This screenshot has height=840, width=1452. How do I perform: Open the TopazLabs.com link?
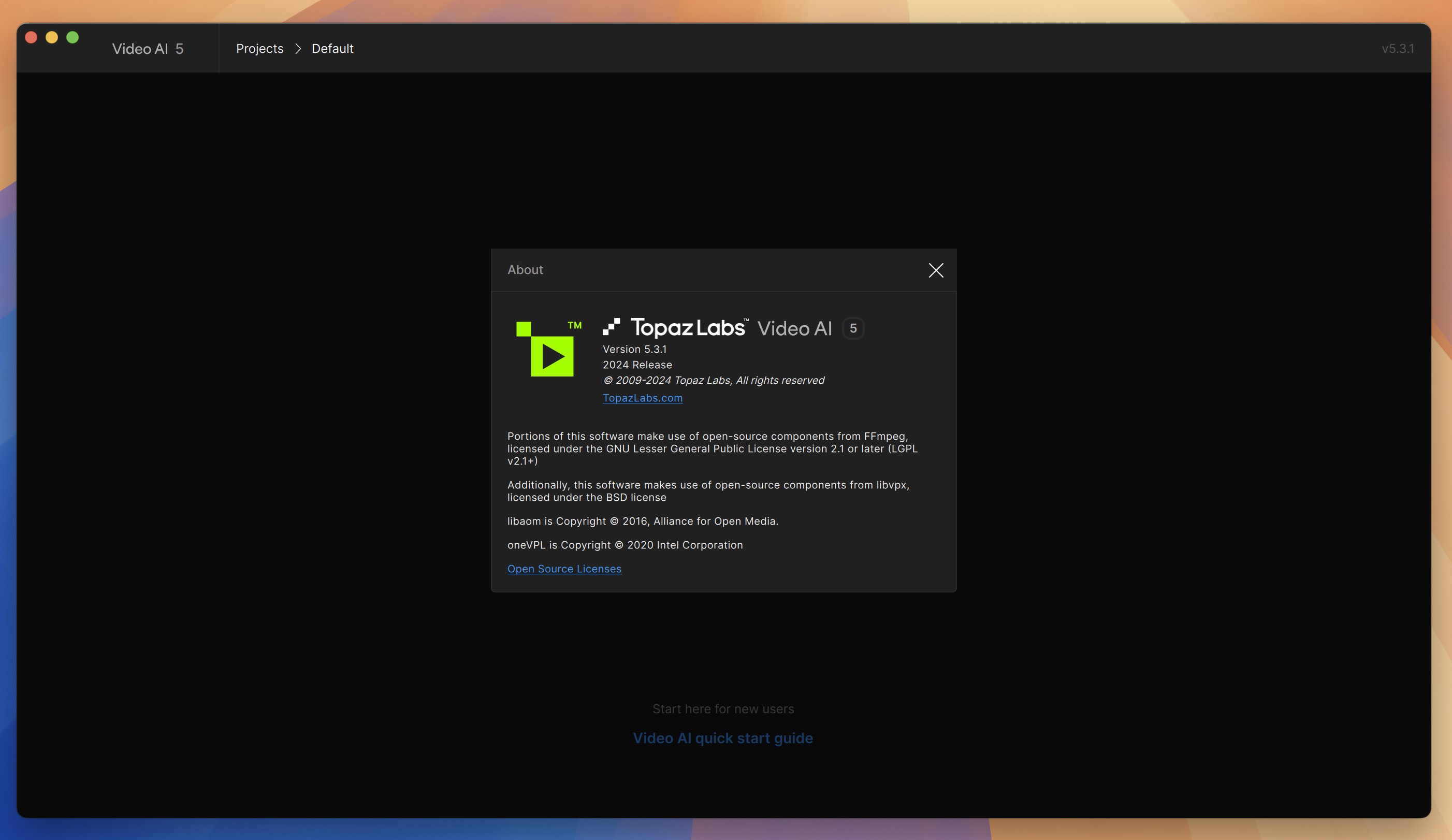click(x=643, y=398)
